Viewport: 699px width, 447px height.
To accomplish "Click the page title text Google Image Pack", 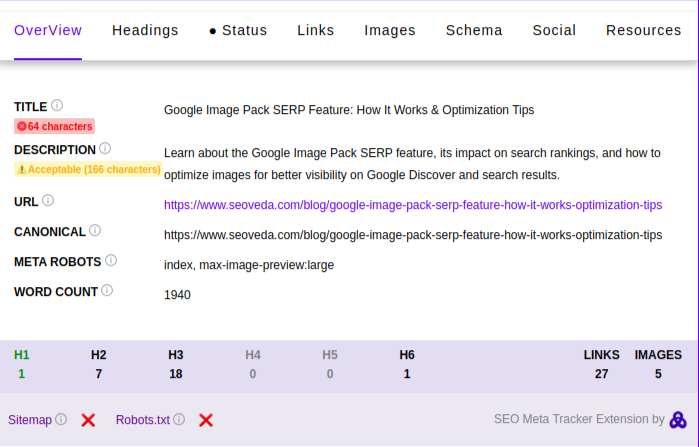I will coord(349,110).
